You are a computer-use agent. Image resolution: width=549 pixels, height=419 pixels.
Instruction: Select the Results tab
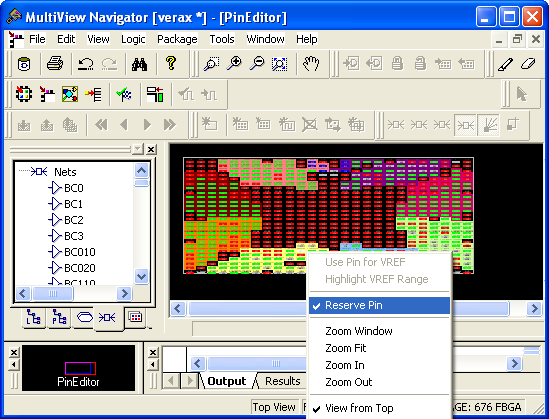click(x=283, y=381)
